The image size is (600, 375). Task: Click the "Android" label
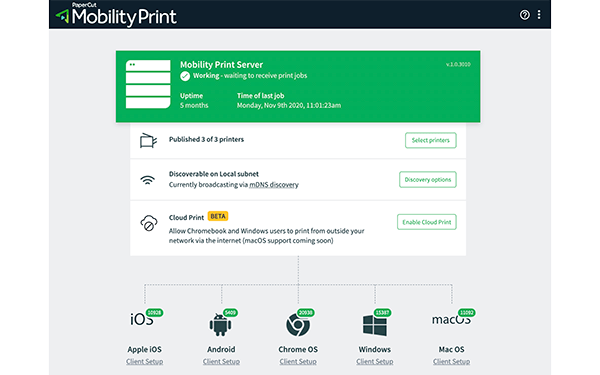[221, 349]
